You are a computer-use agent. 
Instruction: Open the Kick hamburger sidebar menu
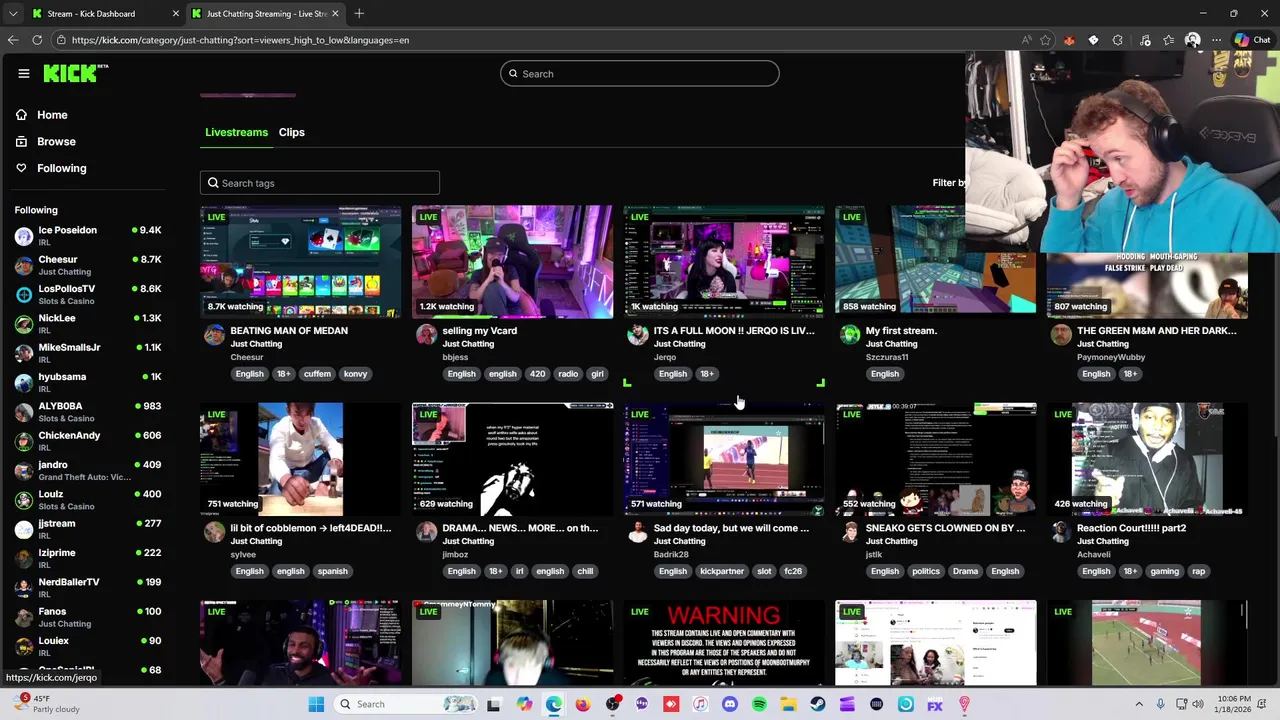point(24,73)
